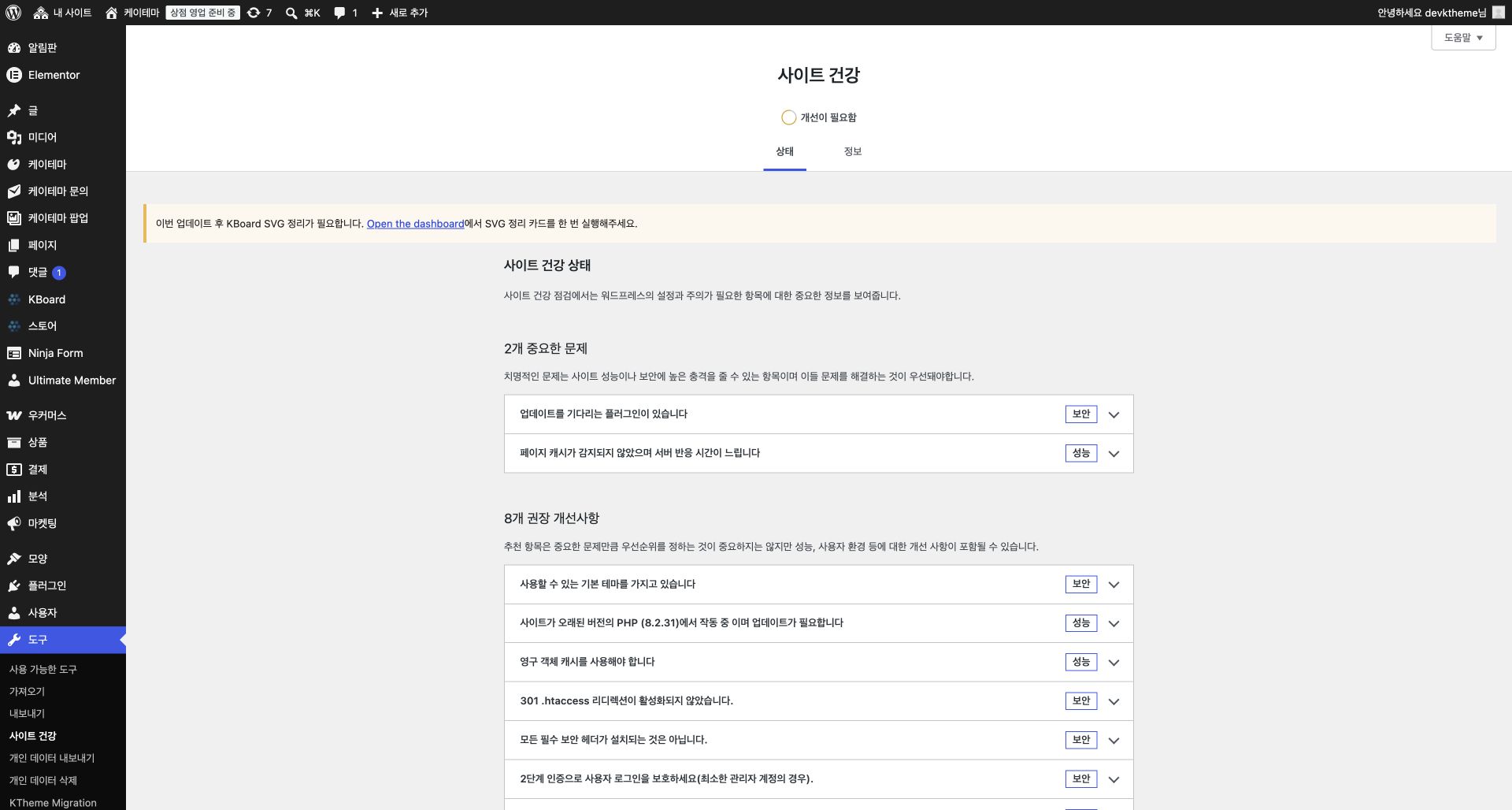Click the WordPress logo icon
Image resolution: width=1512 pixels, height=810 pixels.
tap(13, 13)
